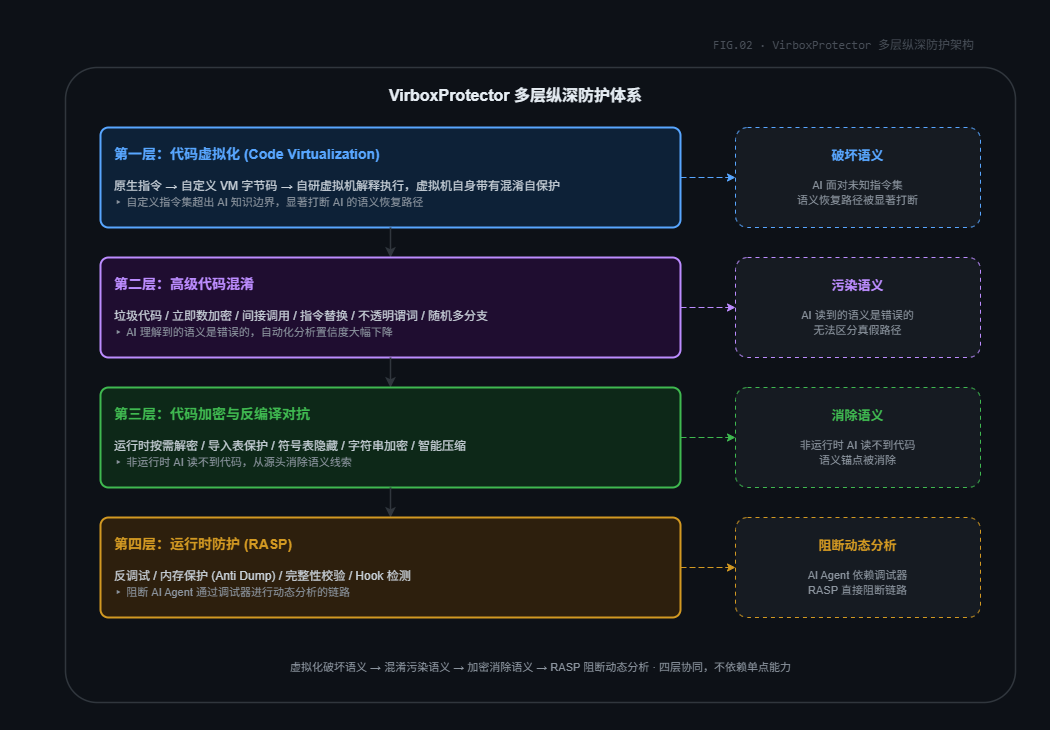Viewport: 1050px width, 730px height.
Task: Click the line '反调试 / 内存保护 (Anti Dump)'
Action: tap(262, 575)
